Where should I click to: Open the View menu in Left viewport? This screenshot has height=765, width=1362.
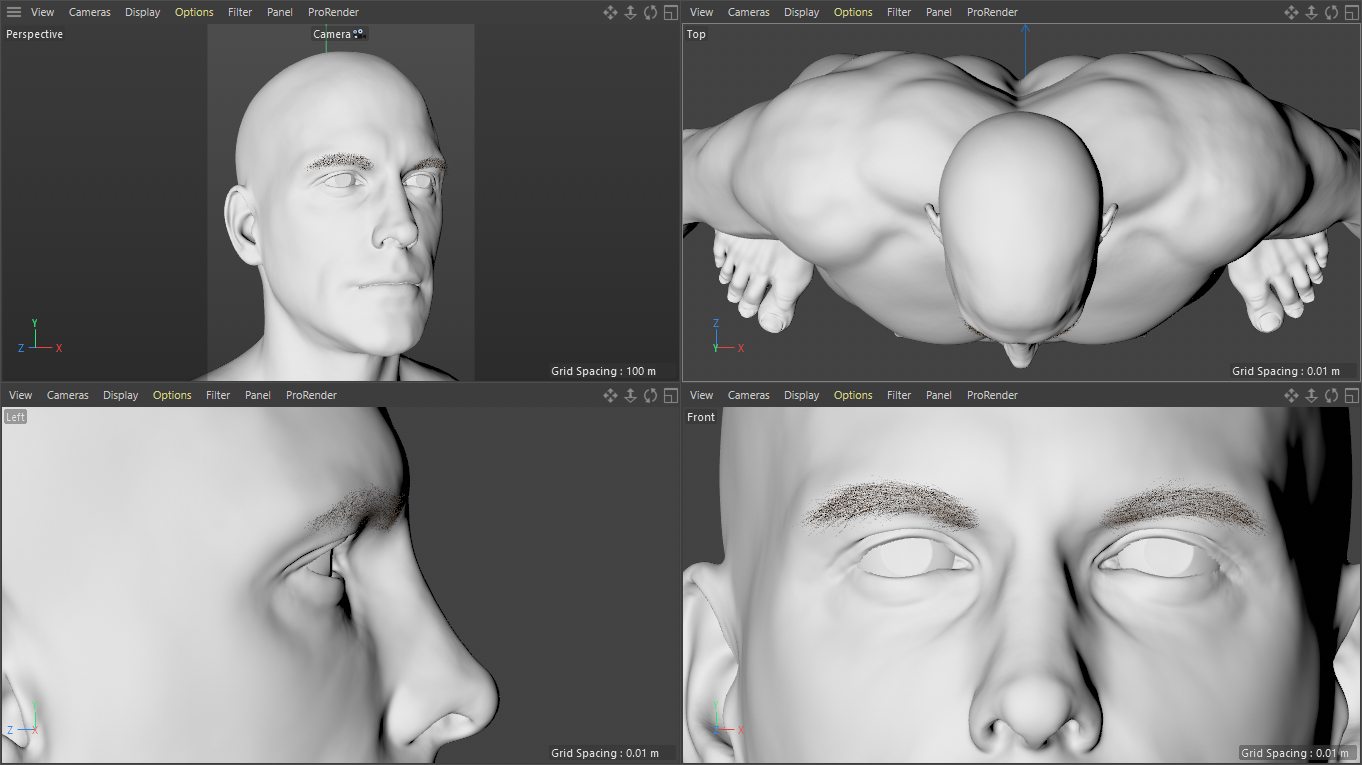coord(21,395)
